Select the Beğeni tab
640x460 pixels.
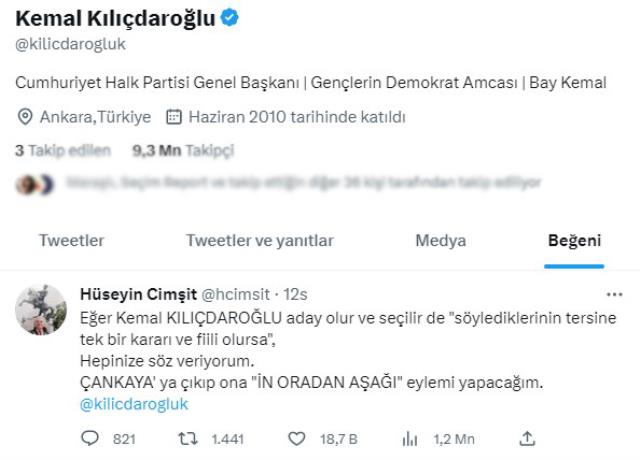tap(574, 240)
